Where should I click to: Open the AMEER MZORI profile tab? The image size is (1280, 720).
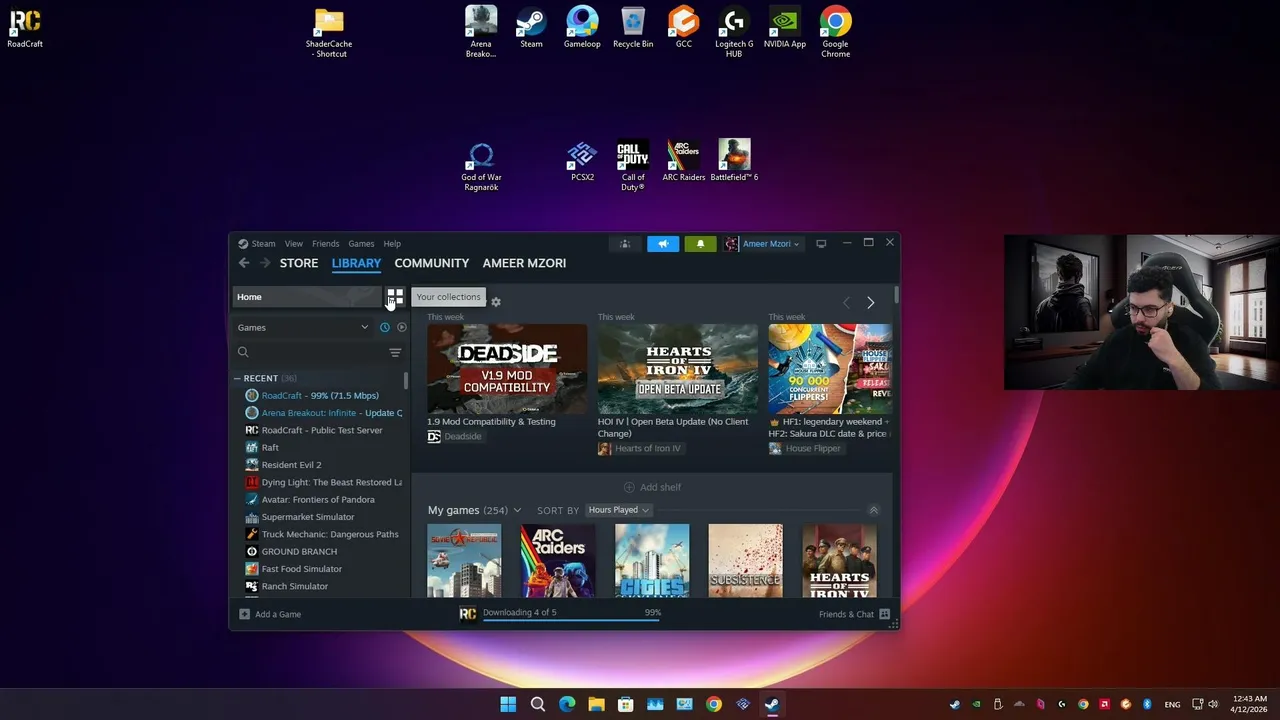524,263
